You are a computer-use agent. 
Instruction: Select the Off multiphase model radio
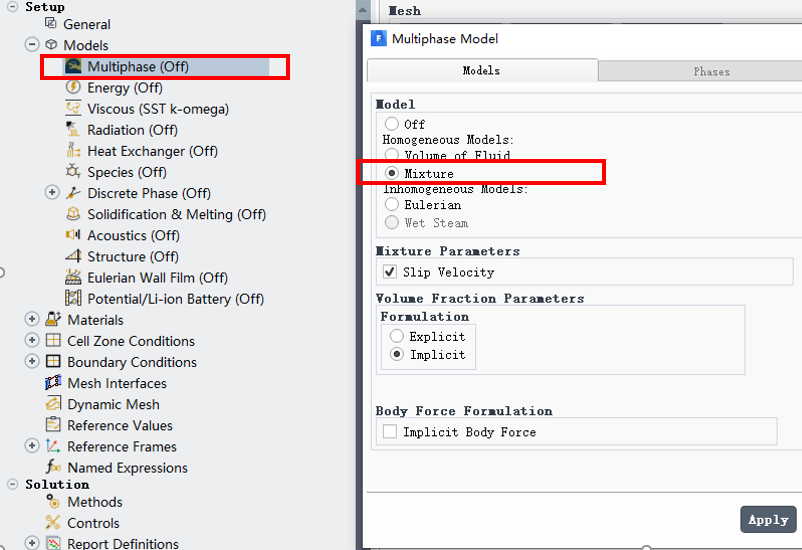[x=392, y=124]
